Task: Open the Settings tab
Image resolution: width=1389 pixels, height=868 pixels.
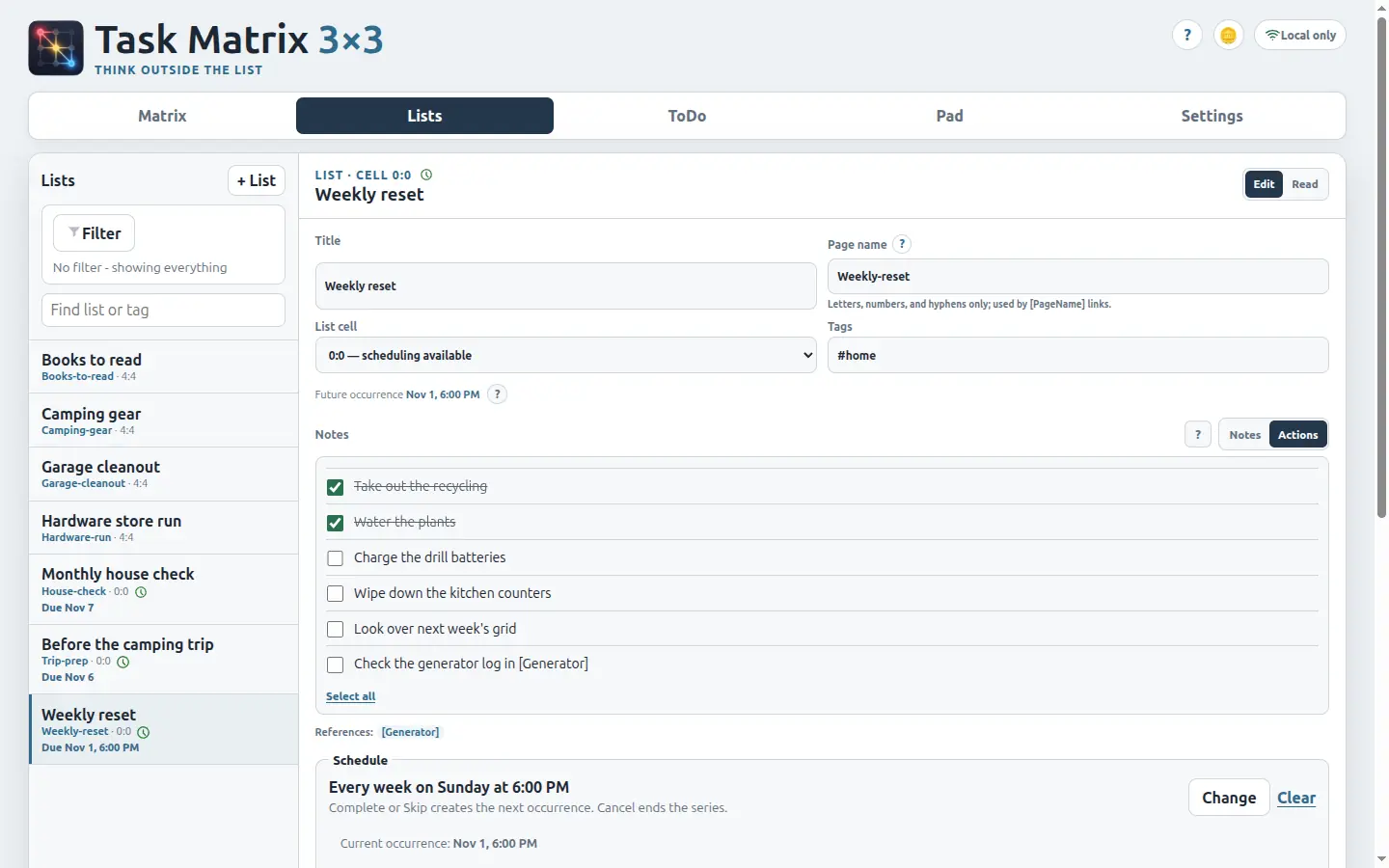Action: click(x=1212, y=116)
